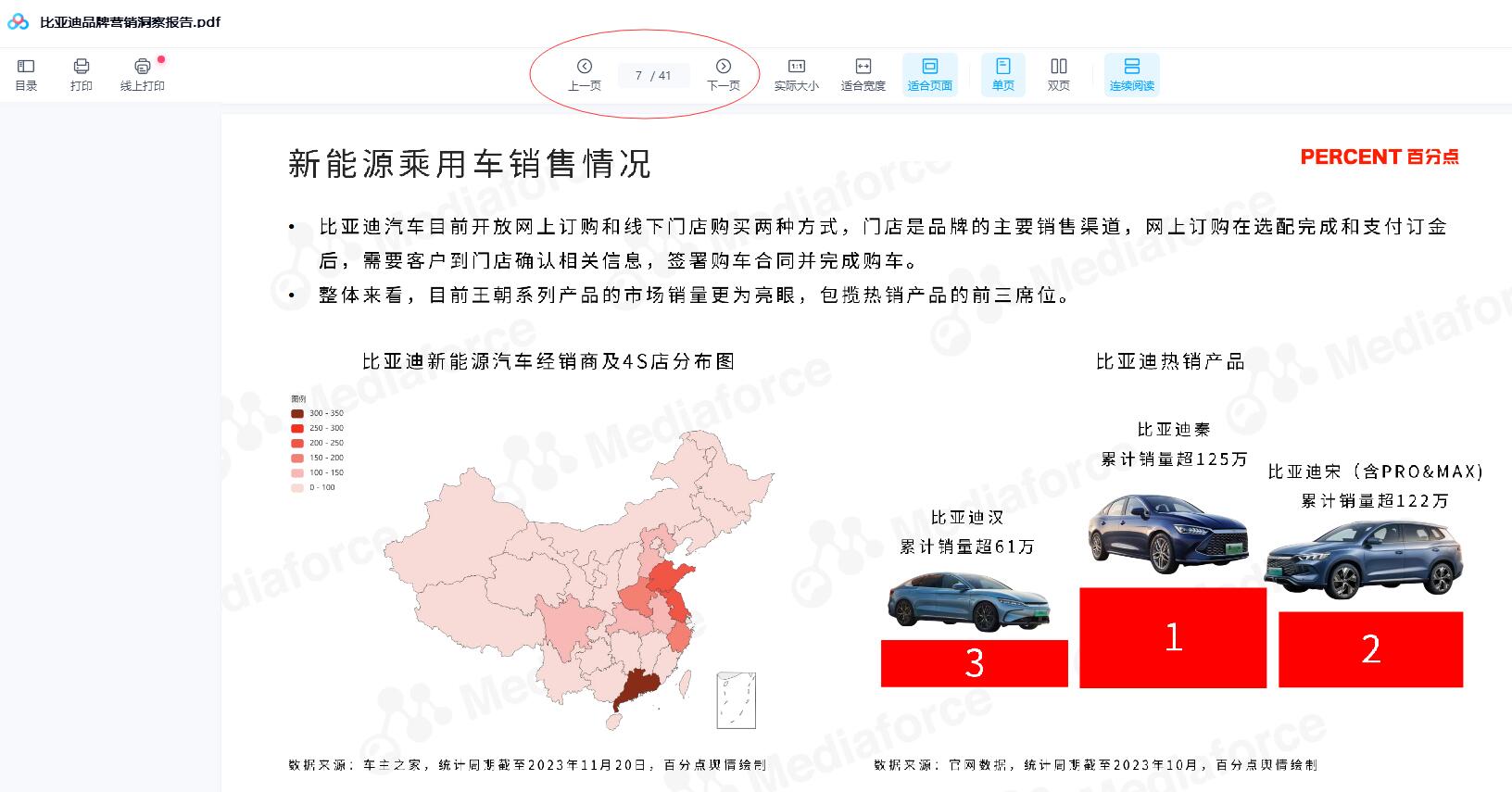Click 累计销量超122万 text
The height and width of the screenshot is (792, 1512).
[1376, 501]
